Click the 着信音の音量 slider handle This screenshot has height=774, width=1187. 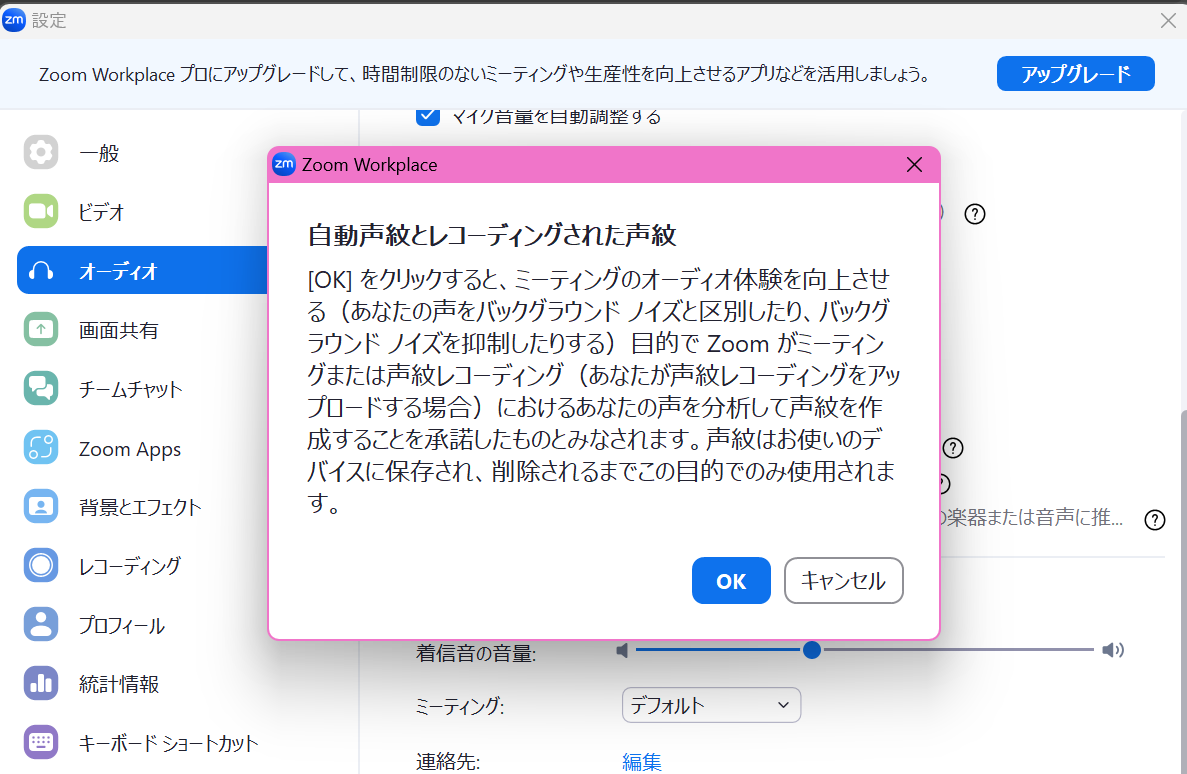[x=812, y=650]
